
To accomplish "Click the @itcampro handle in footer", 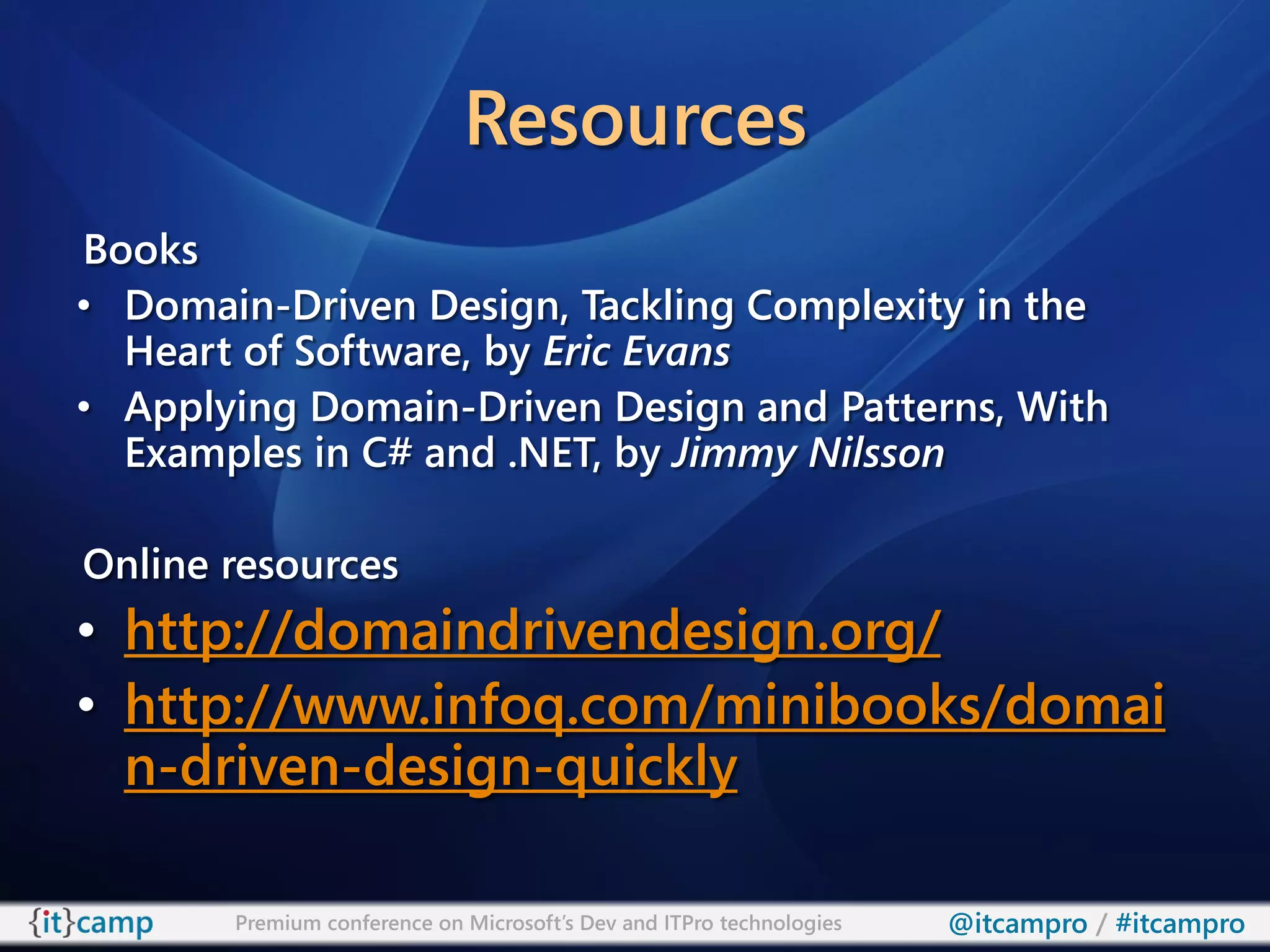I will [1018, 924].
